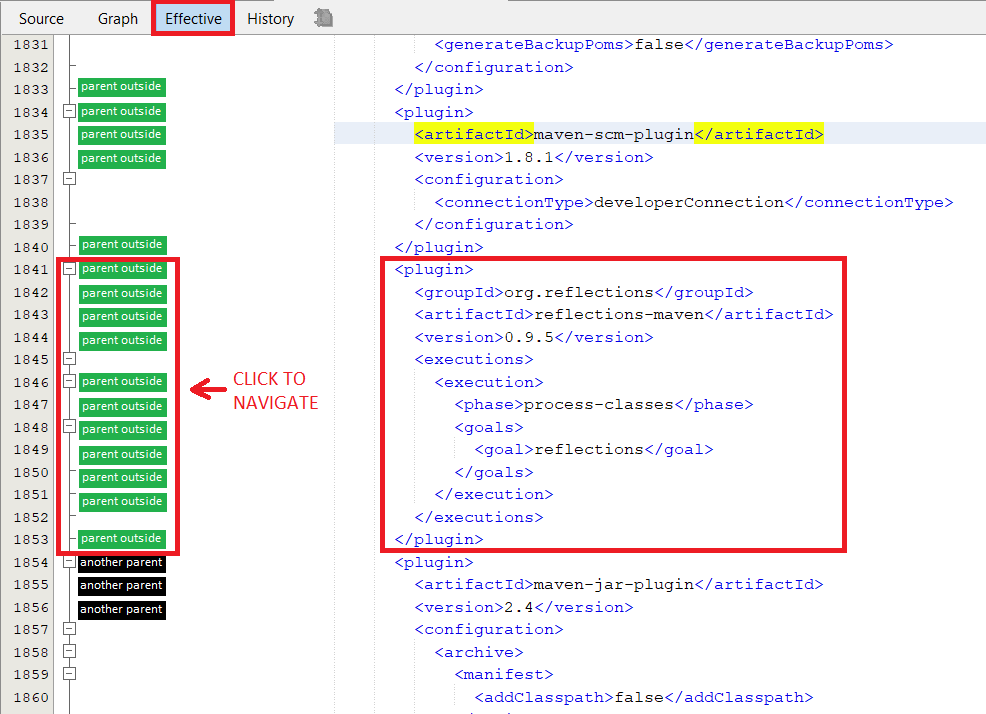Click the toolbar icon beside History tab
Screen dimensions: 986x714
[323, 18]
